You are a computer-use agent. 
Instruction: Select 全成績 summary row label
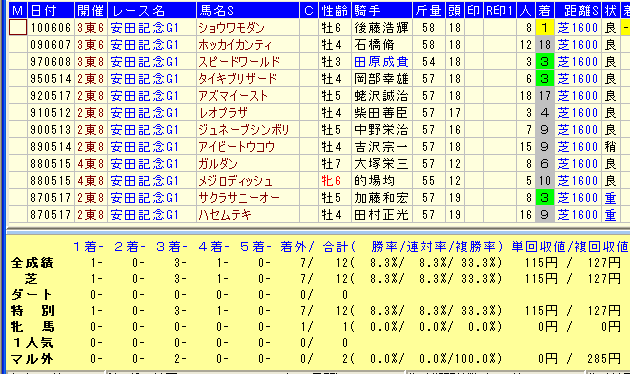(32, 263)
